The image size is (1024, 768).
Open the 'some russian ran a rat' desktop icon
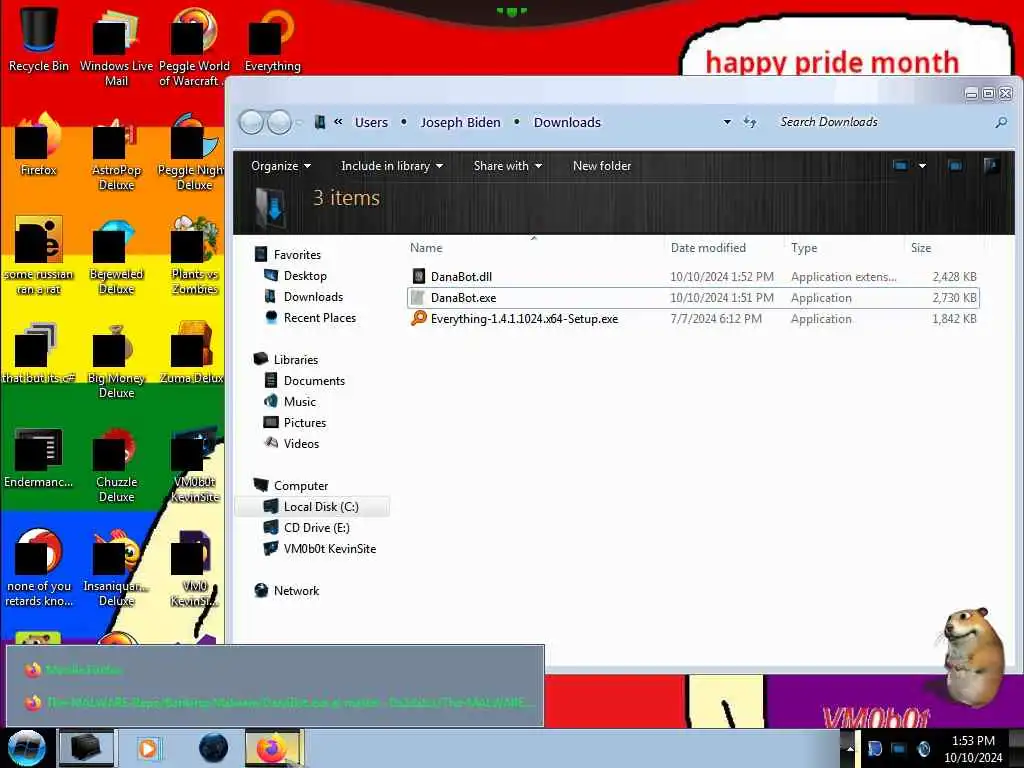(x=38, y=256)
